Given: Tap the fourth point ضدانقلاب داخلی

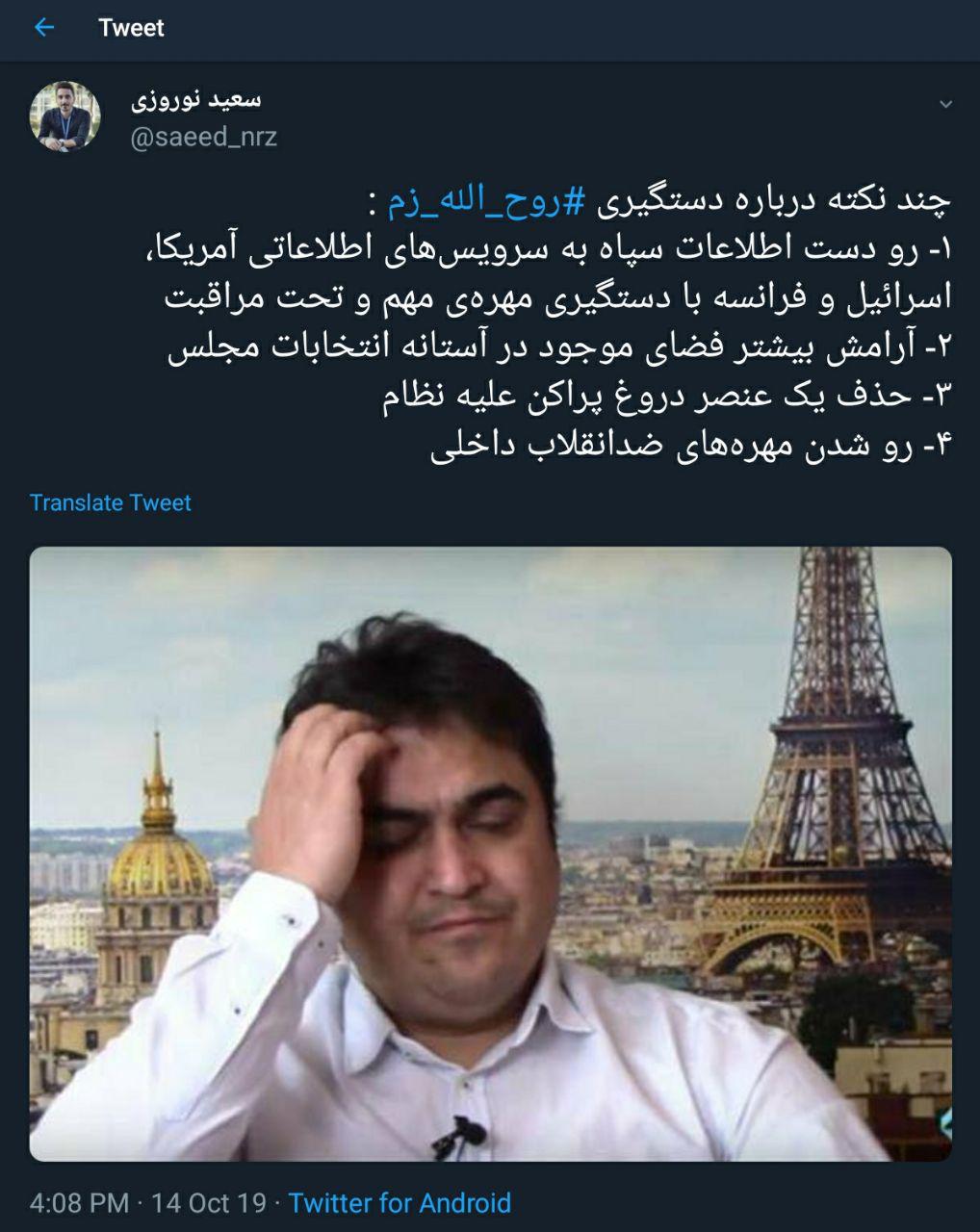Looking at the screenshot, I should (x=690, y=449).
